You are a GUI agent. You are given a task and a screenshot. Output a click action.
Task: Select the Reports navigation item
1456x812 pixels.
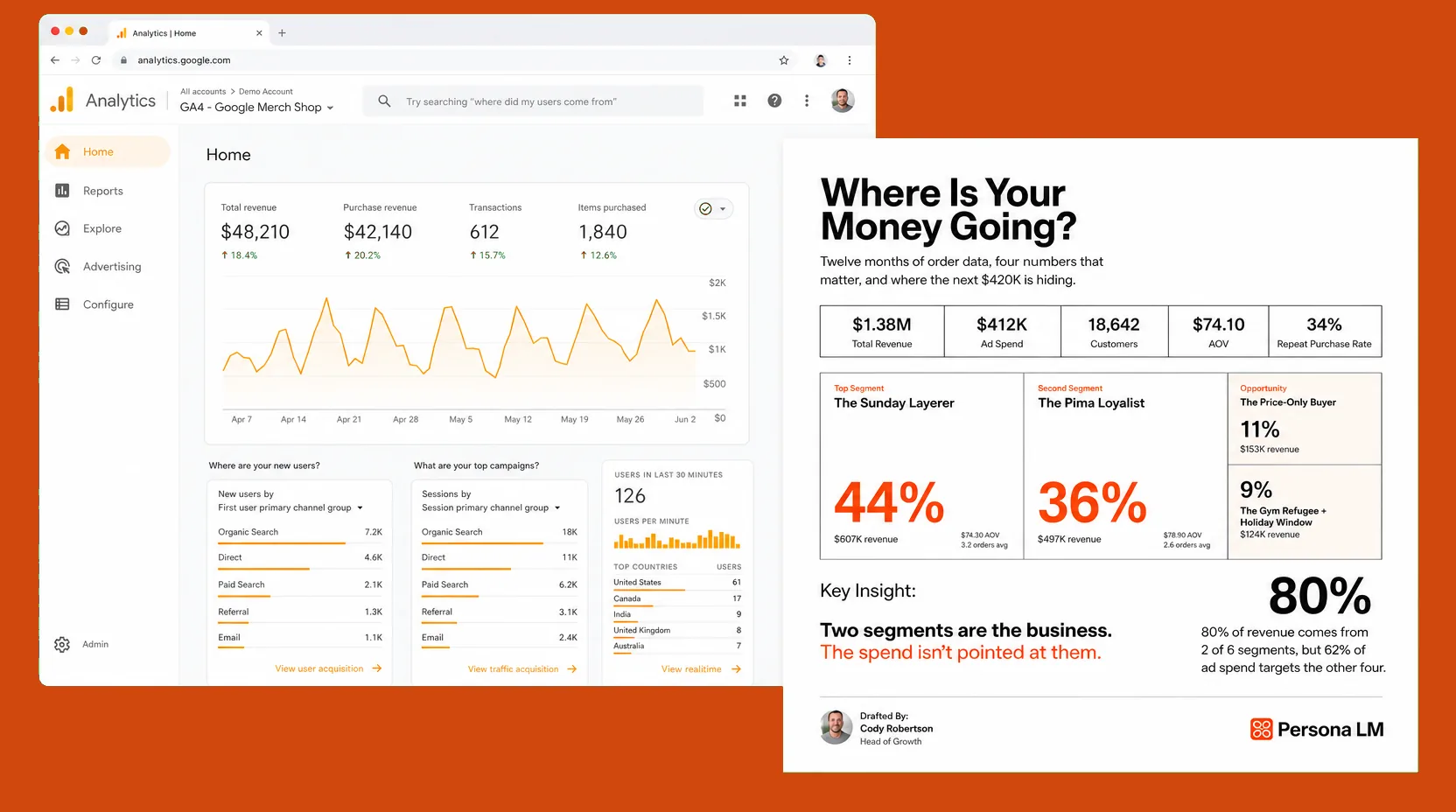[108, 191]
